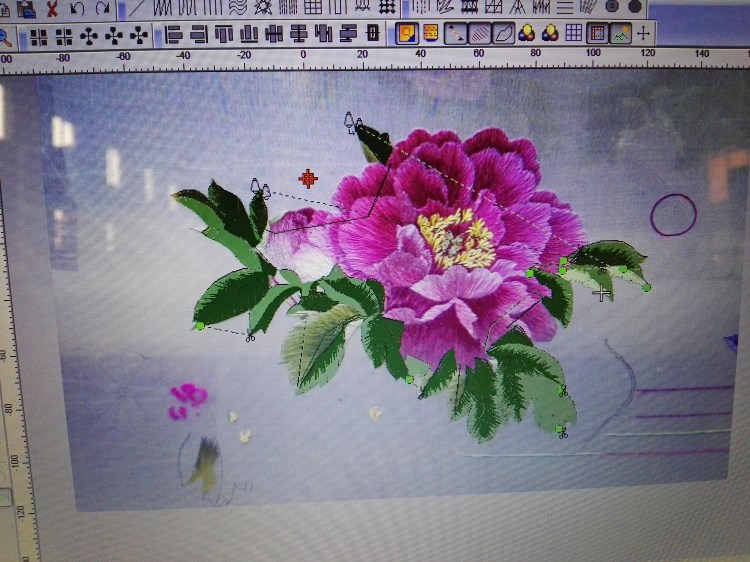Click the red X delete icon
This screenshot has width=750, height=562.
(x=52, y=8)
